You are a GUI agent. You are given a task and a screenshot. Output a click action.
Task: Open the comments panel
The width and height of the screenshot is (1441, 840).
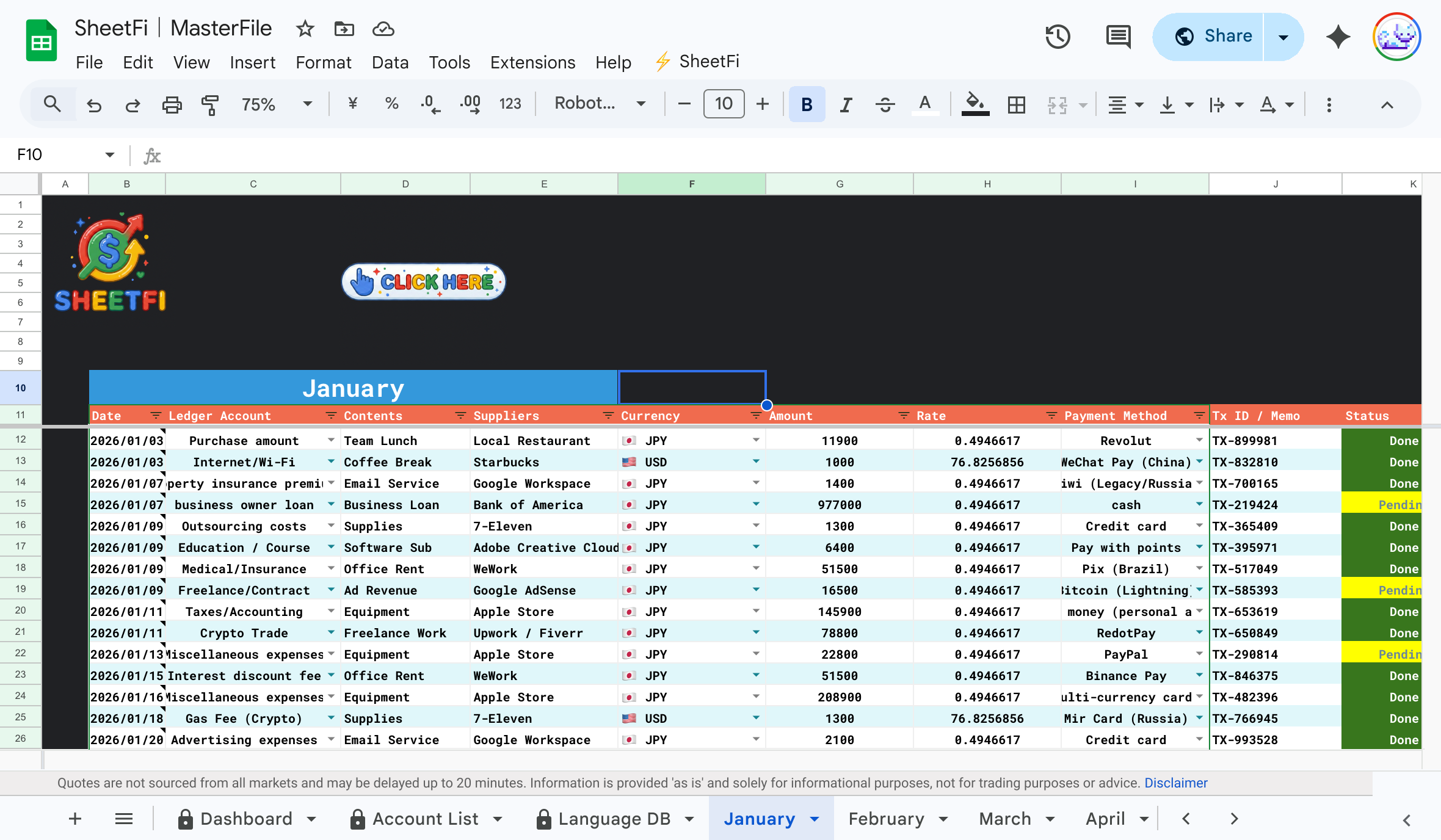tap(1117, 37)
